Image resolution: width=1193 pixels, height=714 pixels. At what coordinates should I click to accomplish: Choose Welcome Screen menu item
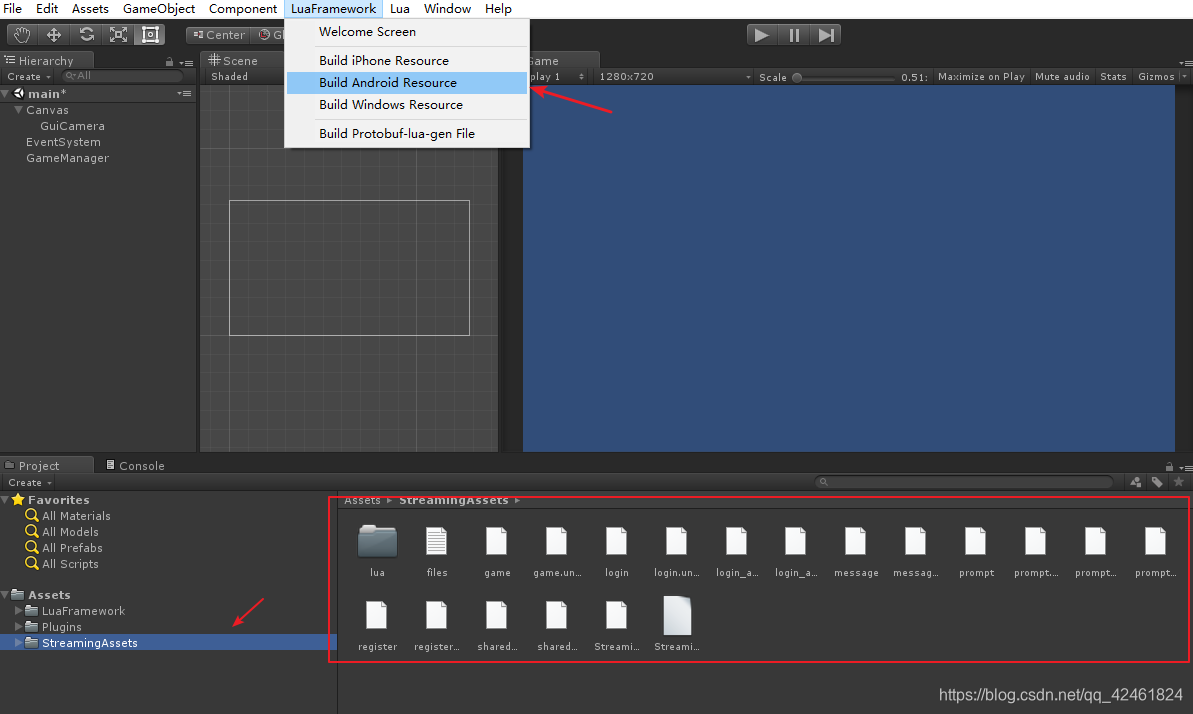(407, 31)
